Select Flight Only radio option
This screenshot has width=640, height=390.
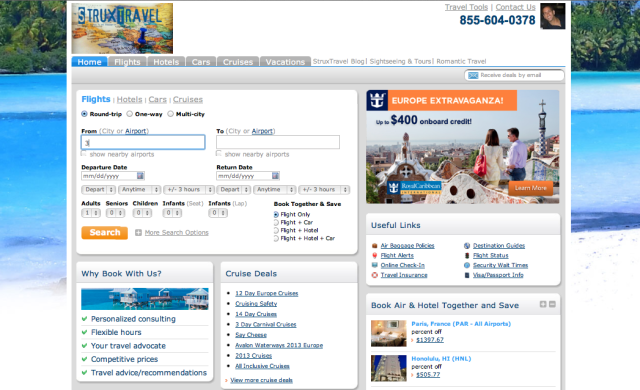[276, 215]
